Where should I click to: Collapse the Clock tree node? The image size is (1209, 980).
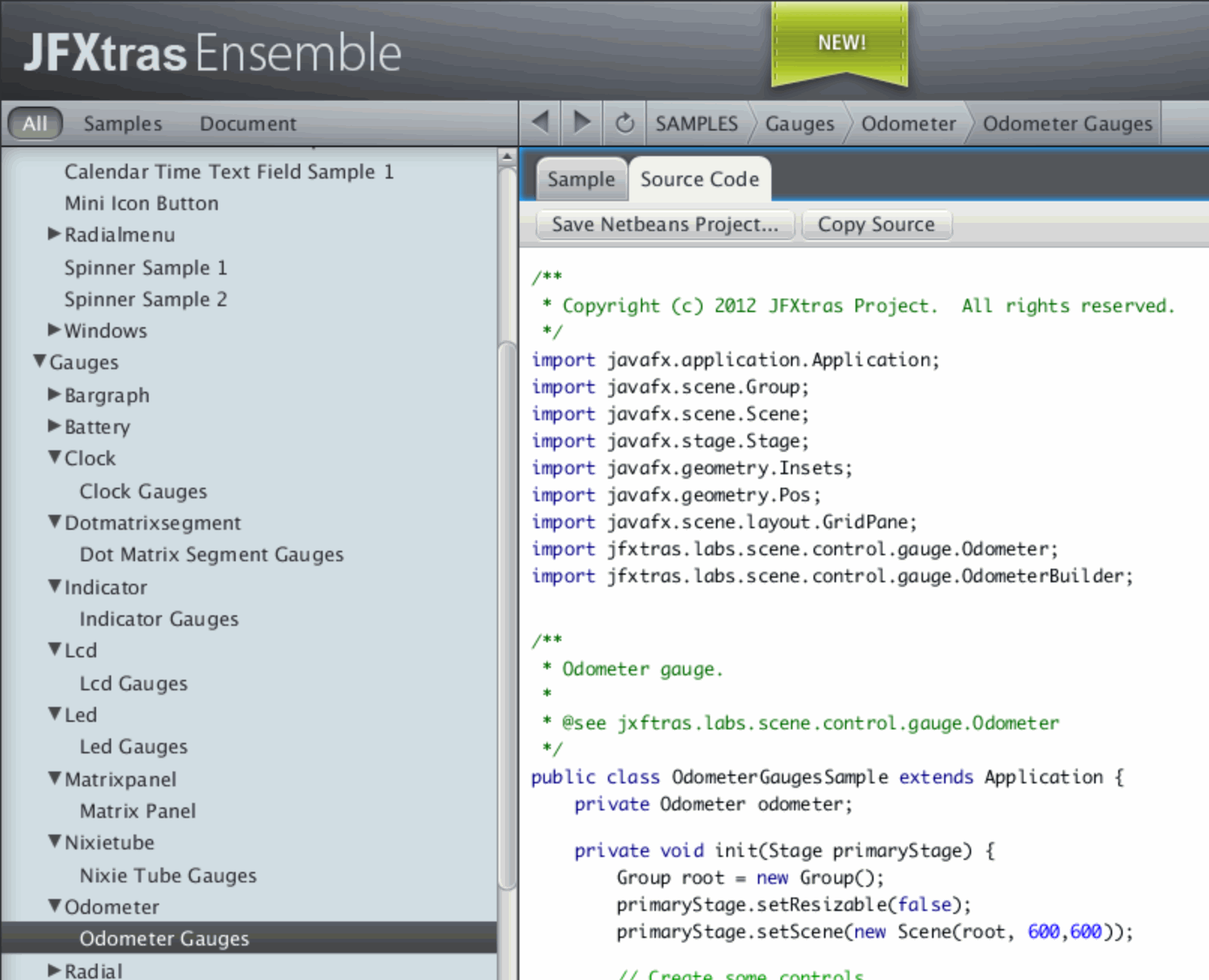click(x=54, y=458)
